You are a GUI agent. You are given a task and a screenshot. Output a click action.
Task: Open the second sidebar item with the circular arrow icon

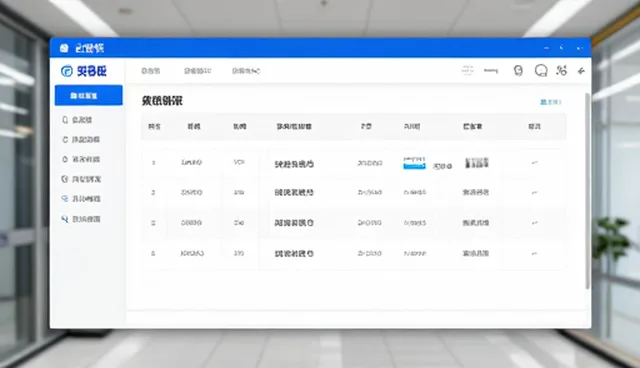click(x=81, y=140)
